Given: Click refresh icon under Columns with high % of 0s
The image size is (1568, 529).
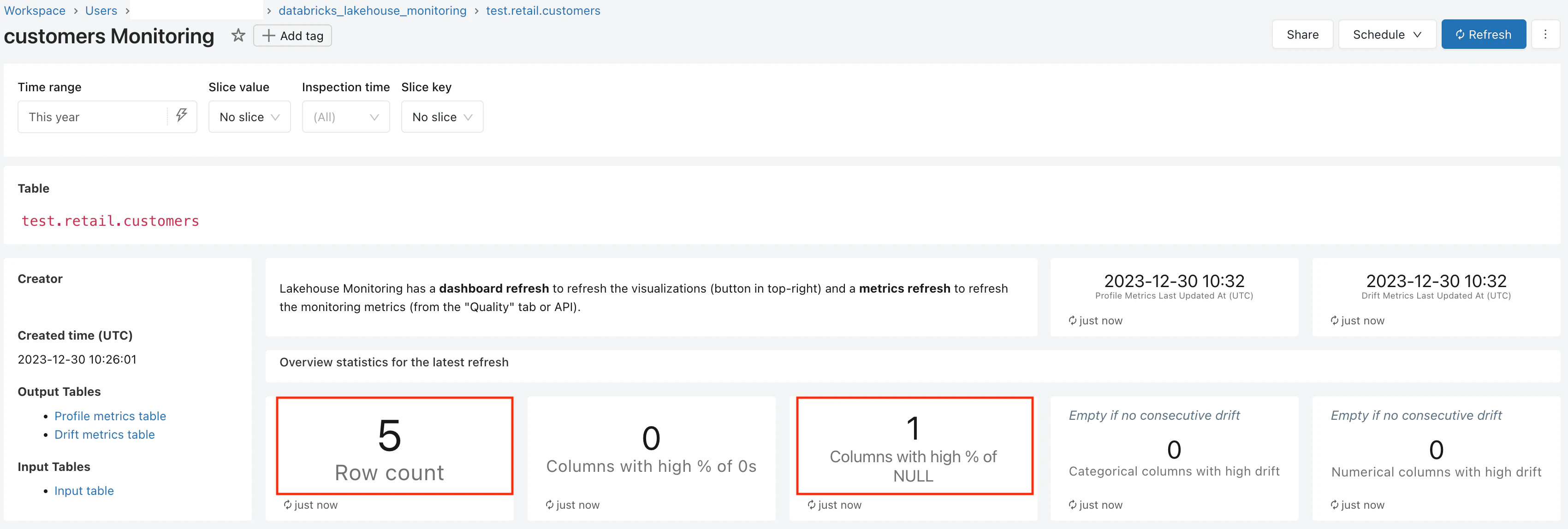Looking at the screenshot, I should point(550,505).
